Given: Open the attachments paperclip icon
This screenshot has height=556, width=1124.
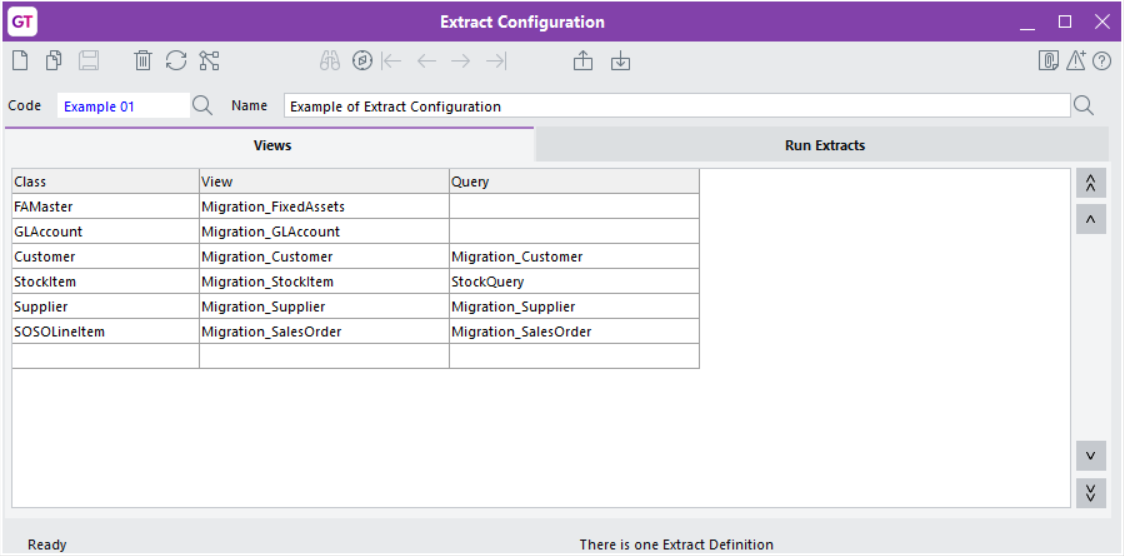Looking at the screenshot, I should point(1049,61).
